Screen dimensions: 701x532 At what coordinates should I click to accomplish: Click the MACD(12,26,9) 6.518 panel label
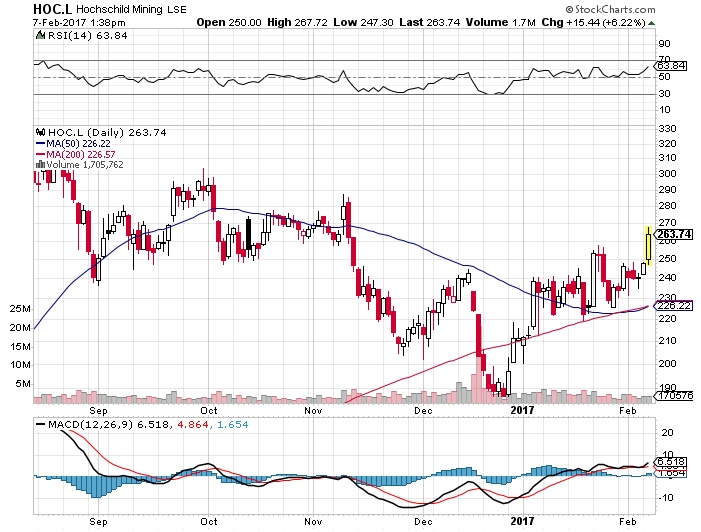[x=108, y=424]
